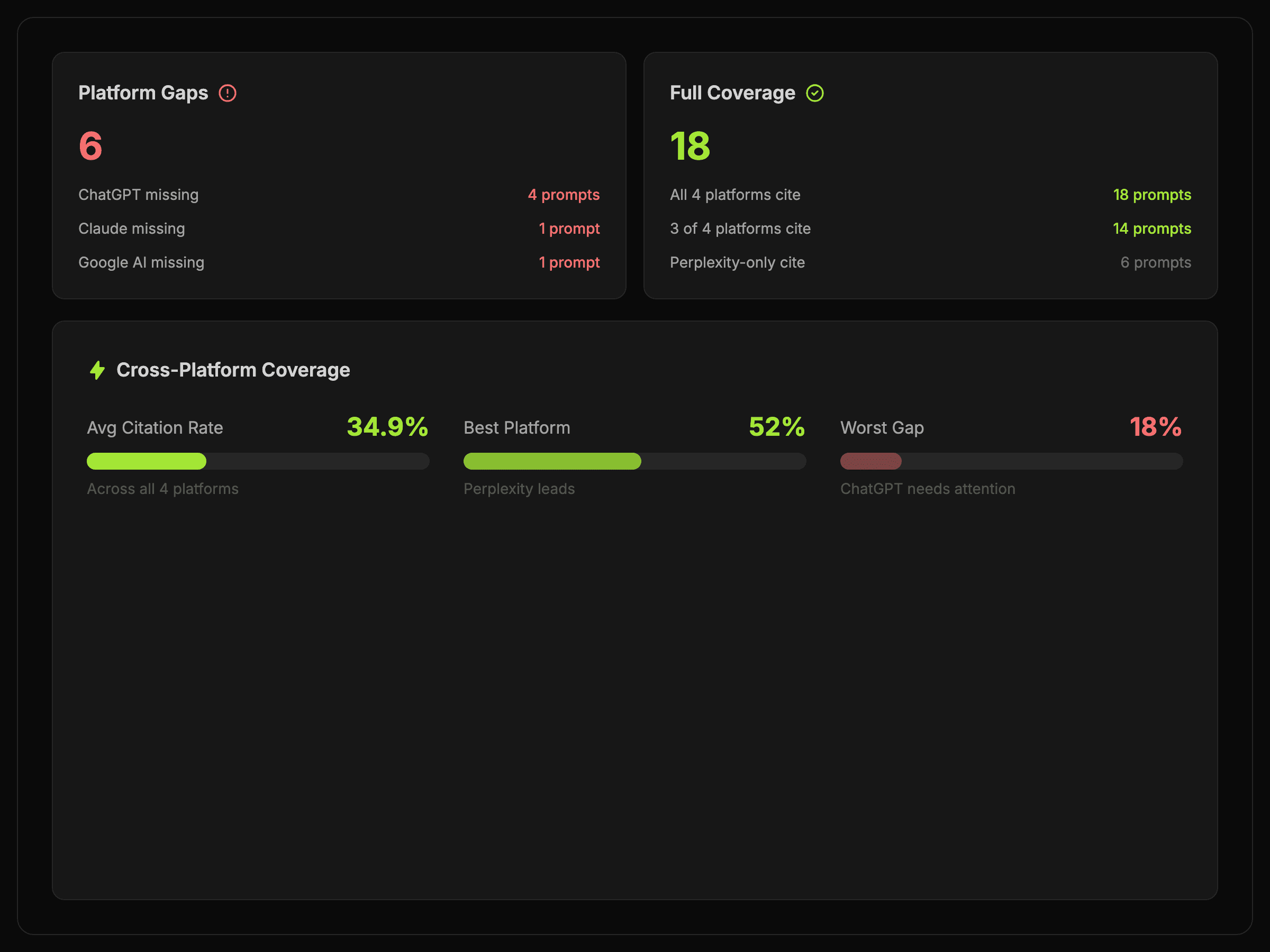Click Google AI missing row label
1270x952 pixels.
point(141,263)
